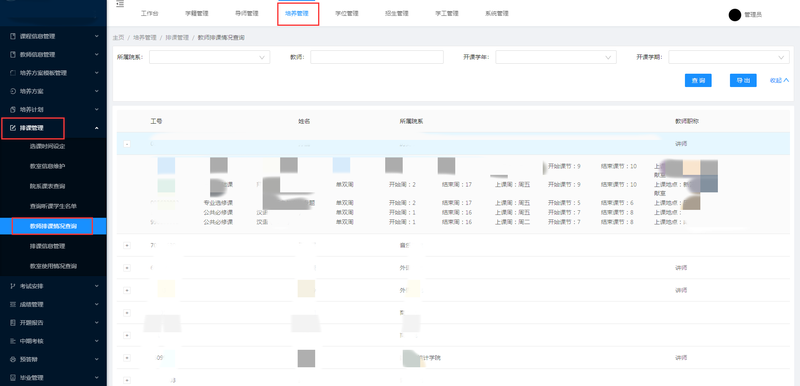
Task: Click the 导出 button
Action: coord(743,81)
